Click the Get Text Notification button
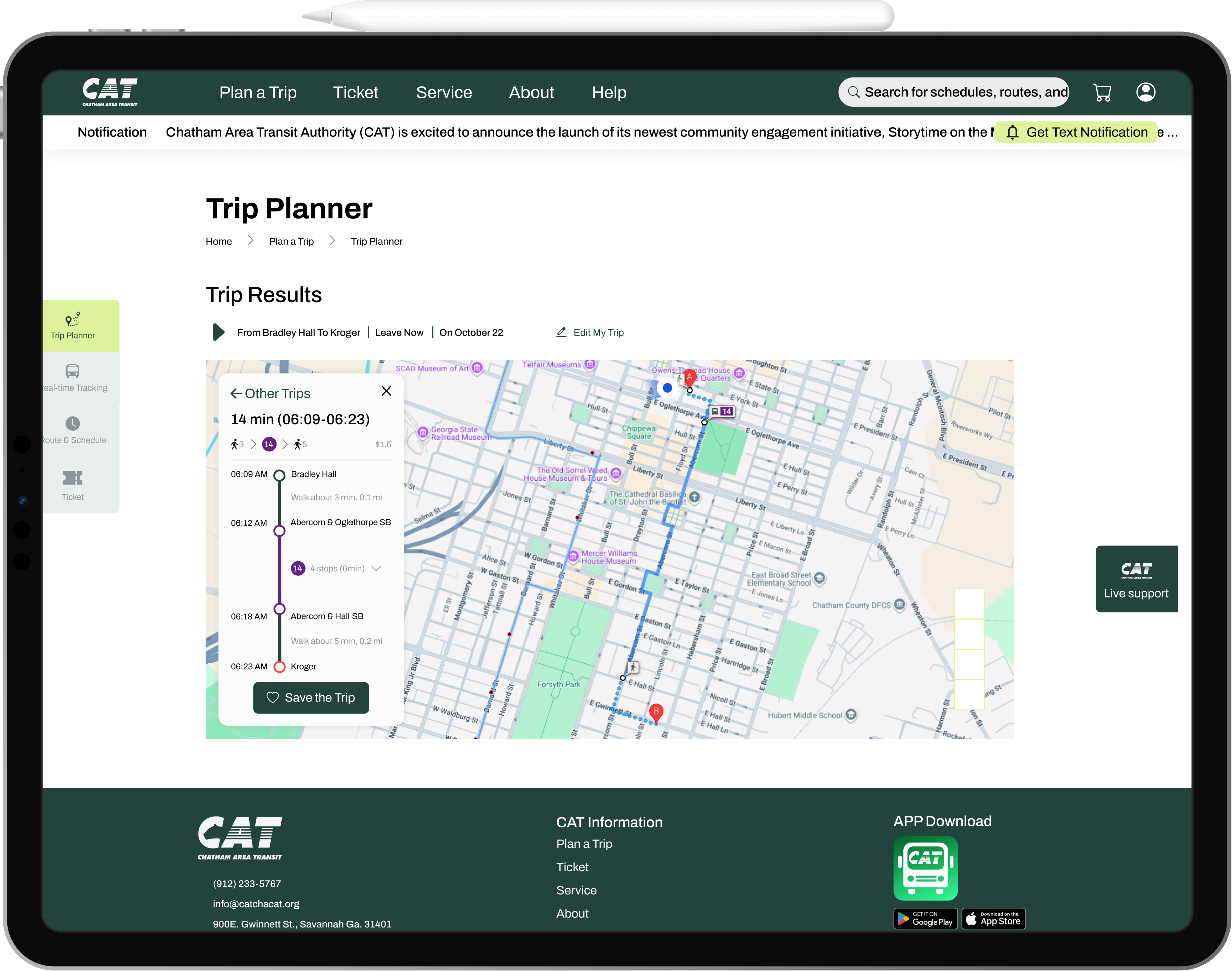This screenshot has width=1232, height=971. (x=1076, y=132)
